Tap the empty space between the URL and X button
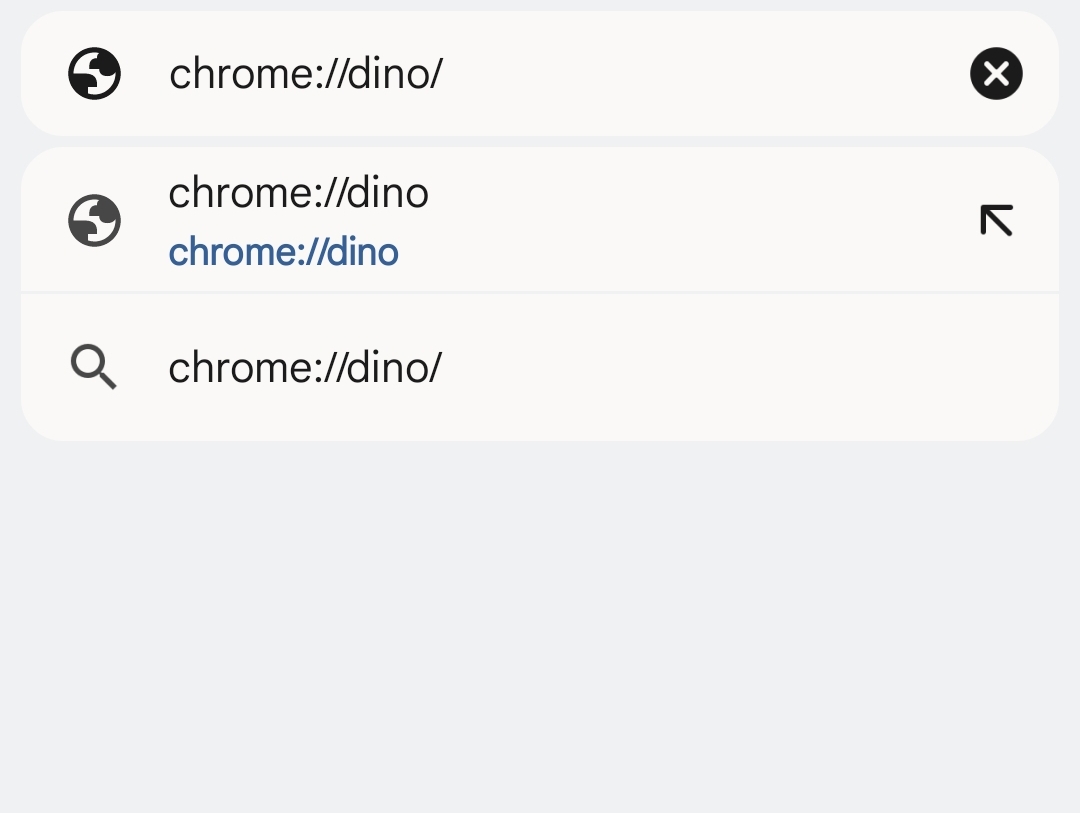 click(x=703, y=74)
